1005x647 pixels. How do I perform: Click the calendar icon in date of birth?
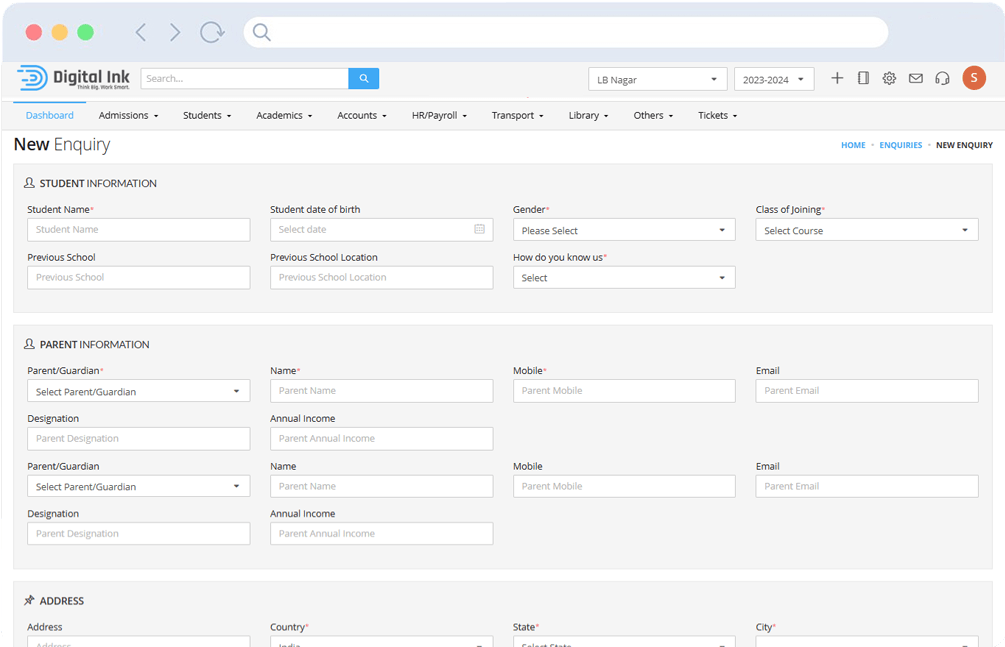[x=479, y=230]
